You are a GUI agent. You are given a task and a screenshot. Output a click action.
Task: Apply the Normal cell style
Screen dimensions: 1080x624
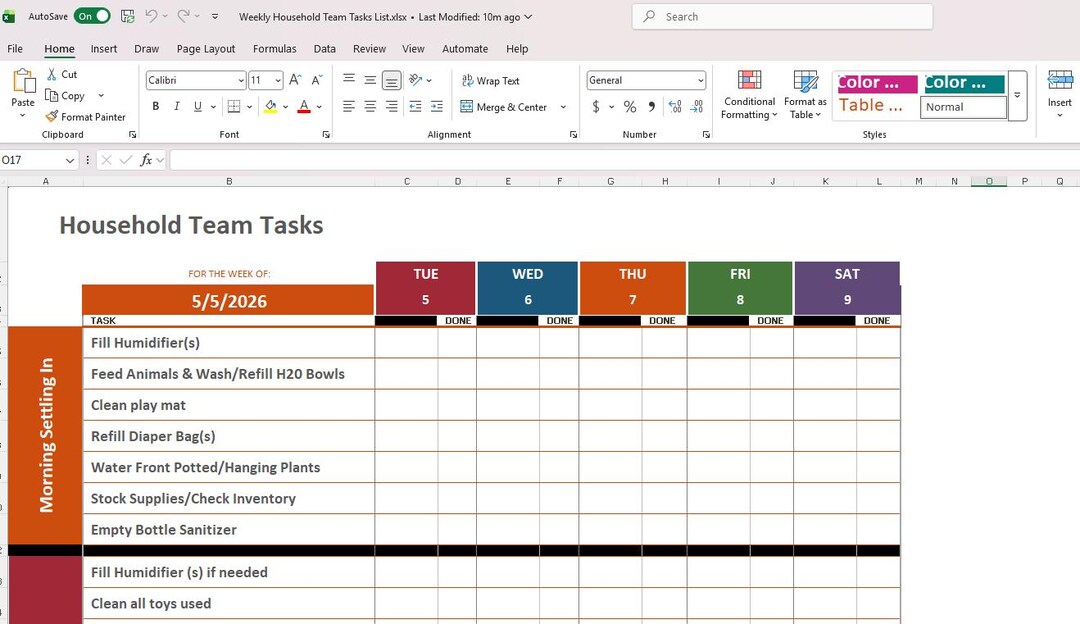click(x=963, y=107)
